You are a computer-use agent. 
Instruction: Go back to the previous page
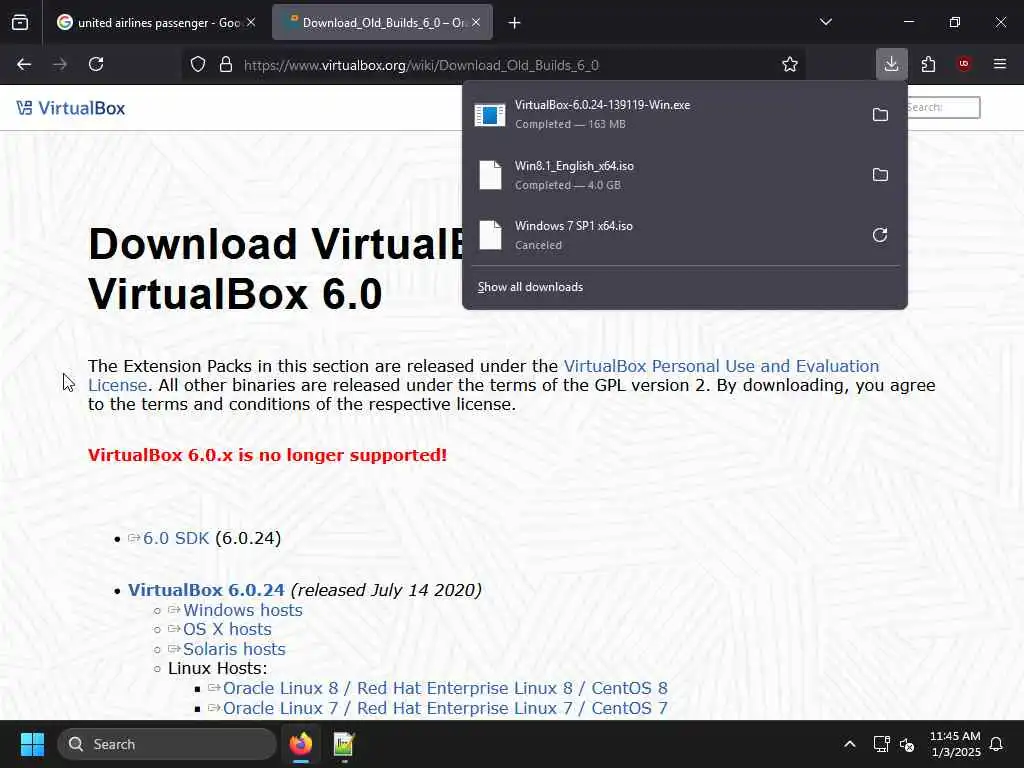24,64
